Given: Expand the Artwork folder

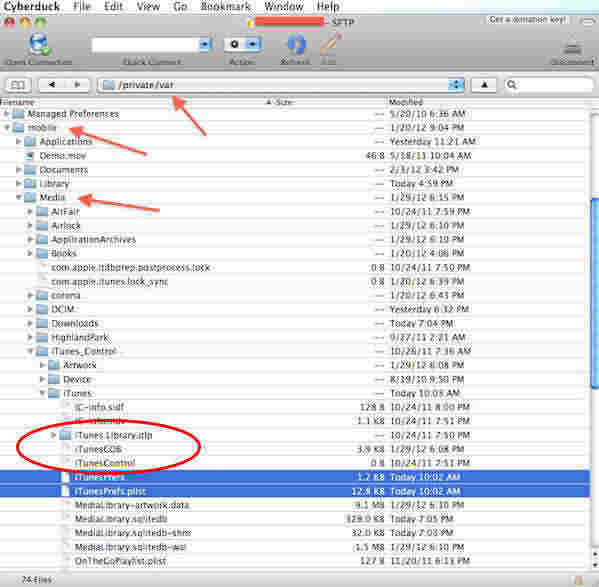Looking at the screenshot, I should [x=42, y=365].
